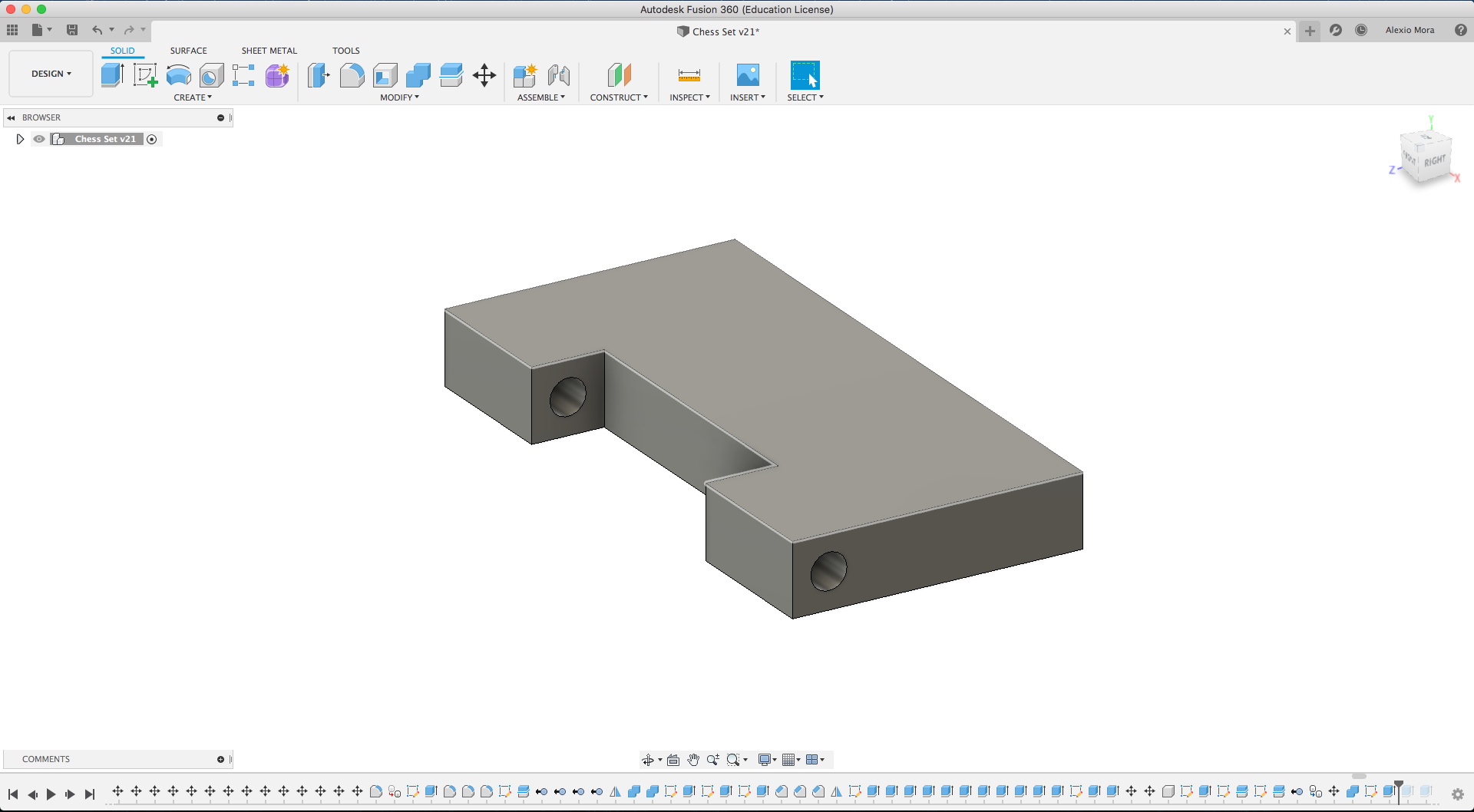Screen dimensions: 1474x812
Task: Click the purple Create Form icon
Action: click(x=277, y=75)
